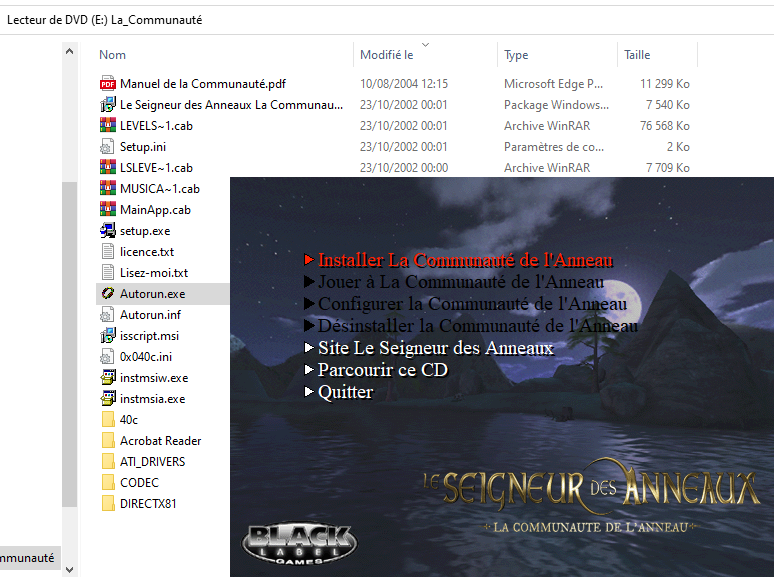Click the size value 76 568 Ko

coord(664,126)
